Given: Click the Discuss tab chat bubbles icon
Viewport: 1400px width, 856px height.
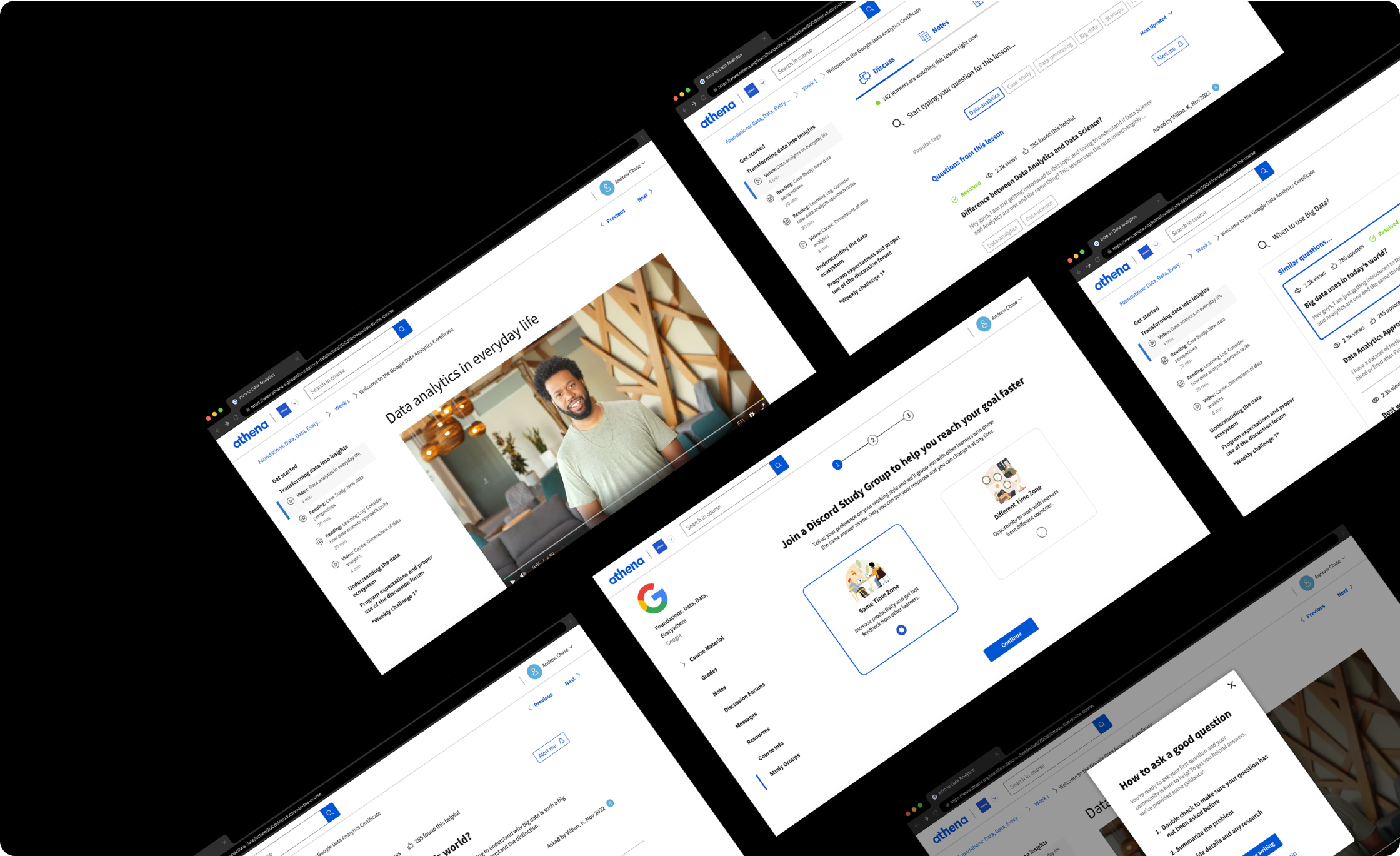Looking at the screenshot, I should coord(864,78).
